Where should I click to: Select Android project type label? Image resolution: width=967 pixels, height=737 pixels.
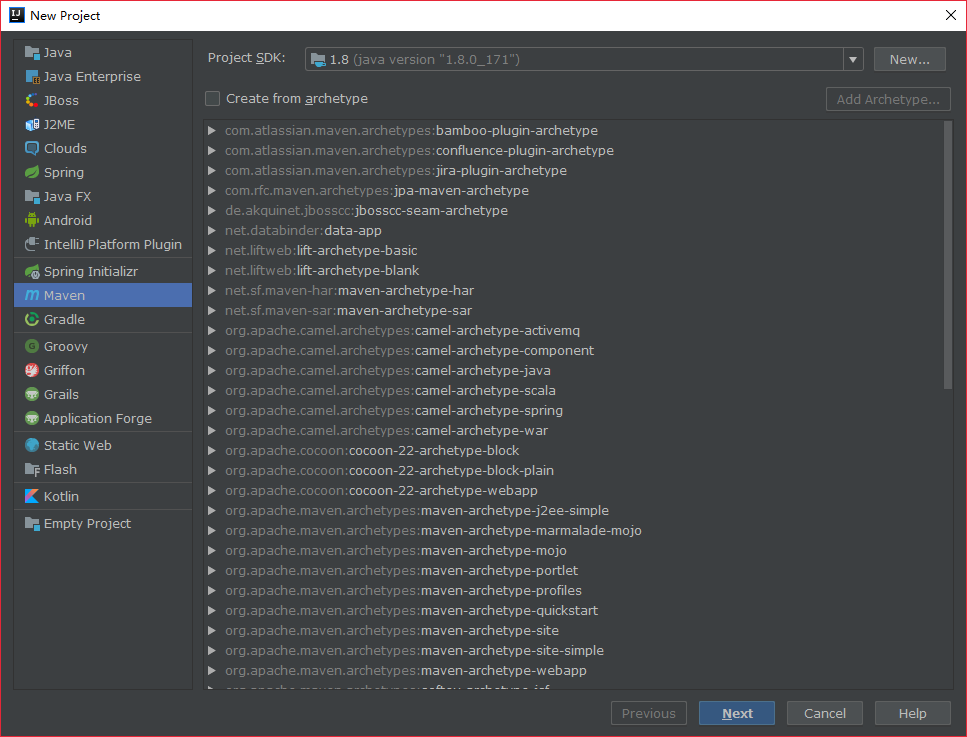click(x=68, y=220)
